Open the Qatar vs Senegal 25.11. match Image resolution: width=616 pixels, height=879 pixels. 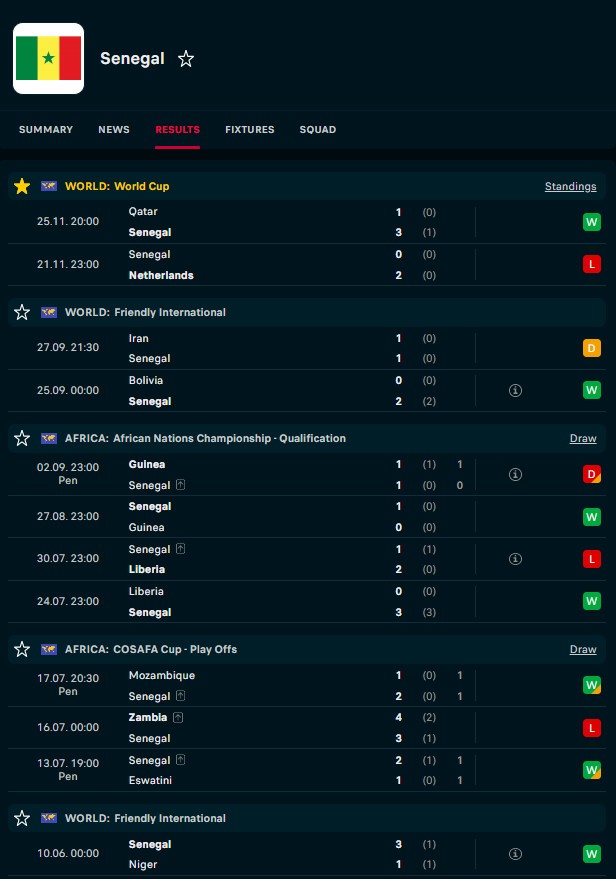coord(307,222)
